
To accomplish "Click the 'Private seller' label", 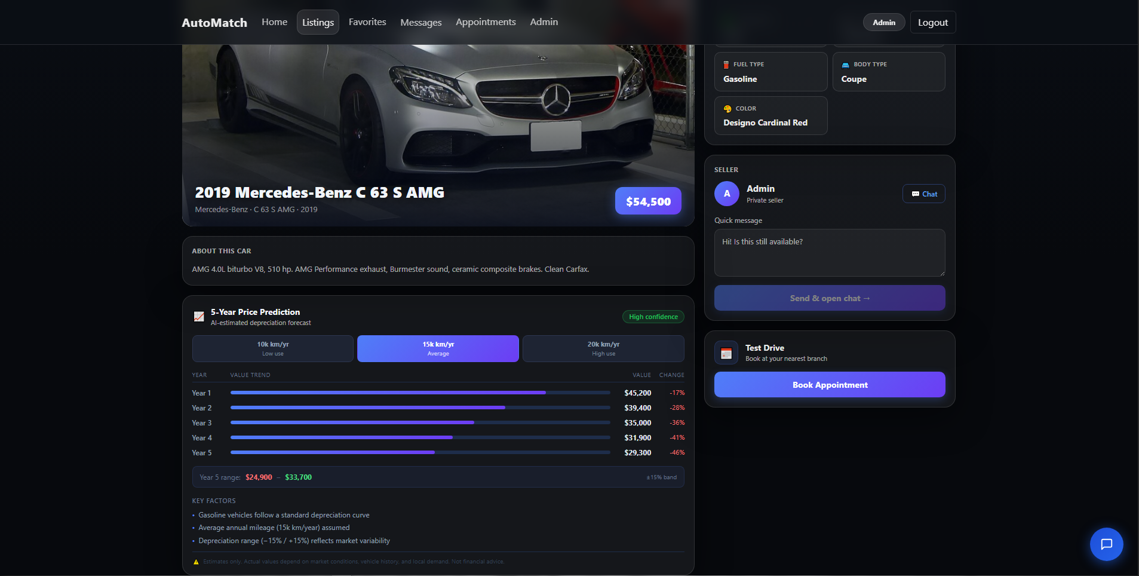I will coord(765,200).
